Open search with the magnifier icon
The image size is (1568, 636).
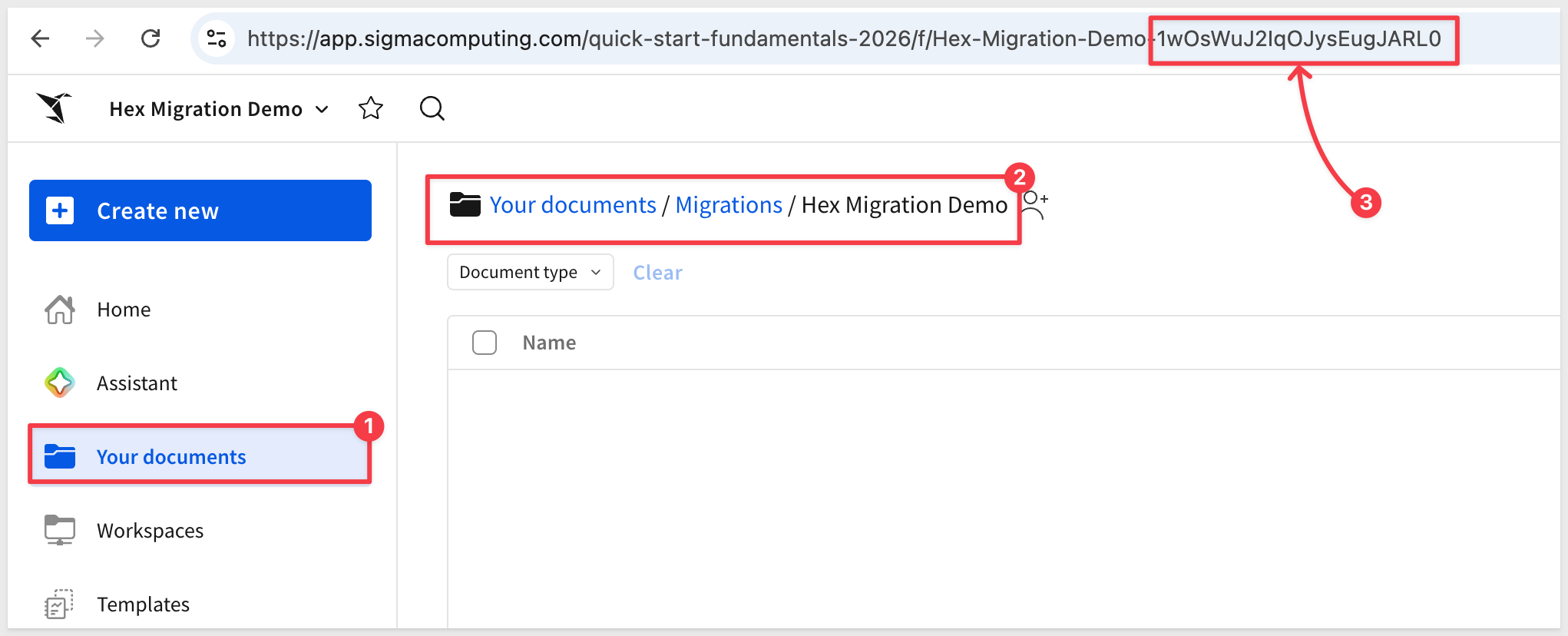tap(432, 108)
